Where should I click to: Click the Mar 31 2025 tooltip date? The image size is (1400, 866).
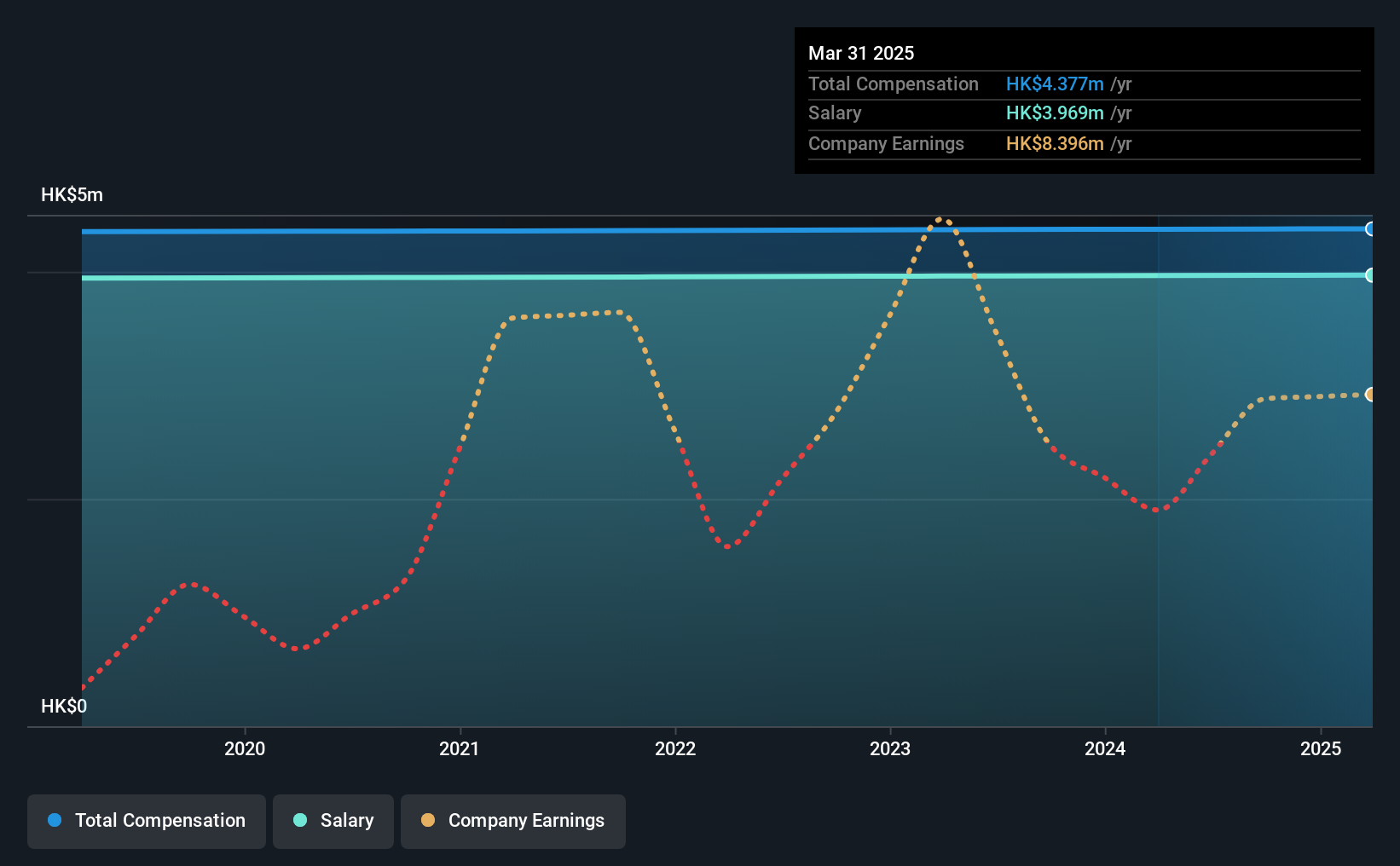[x=861, y=53]
